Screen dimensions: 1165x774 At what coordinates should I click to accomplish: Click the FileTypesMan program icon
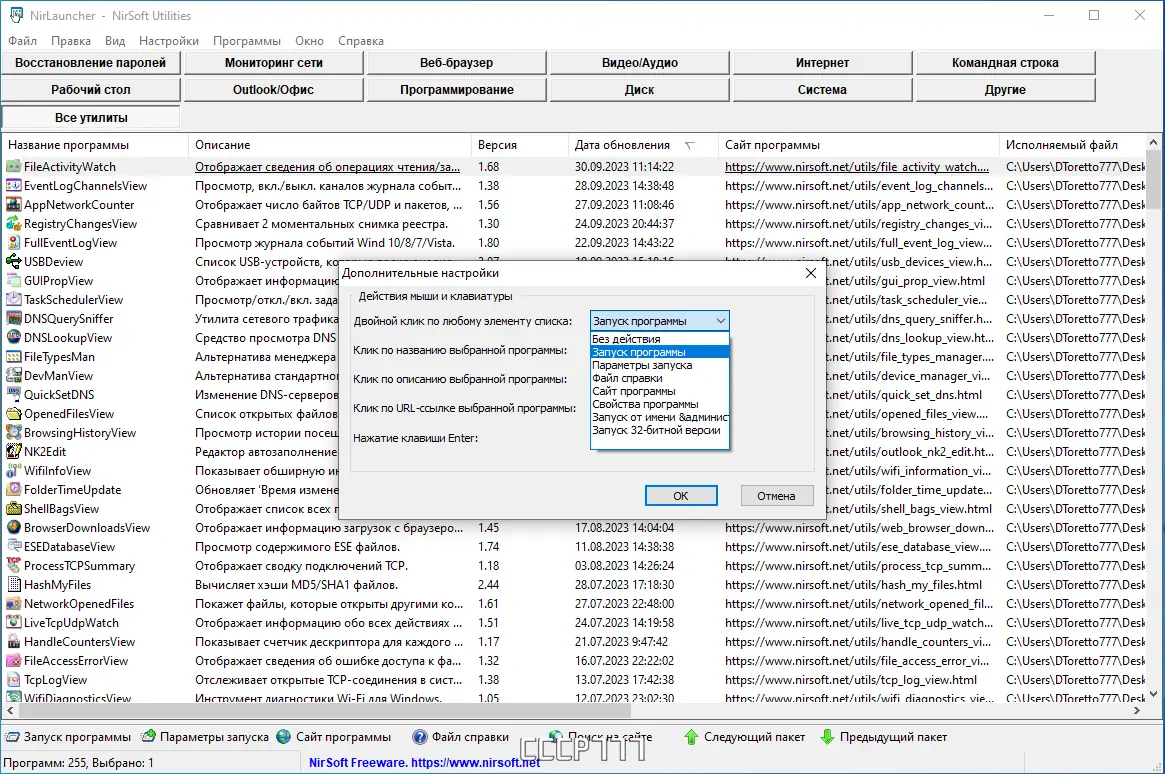coord(13,357)
